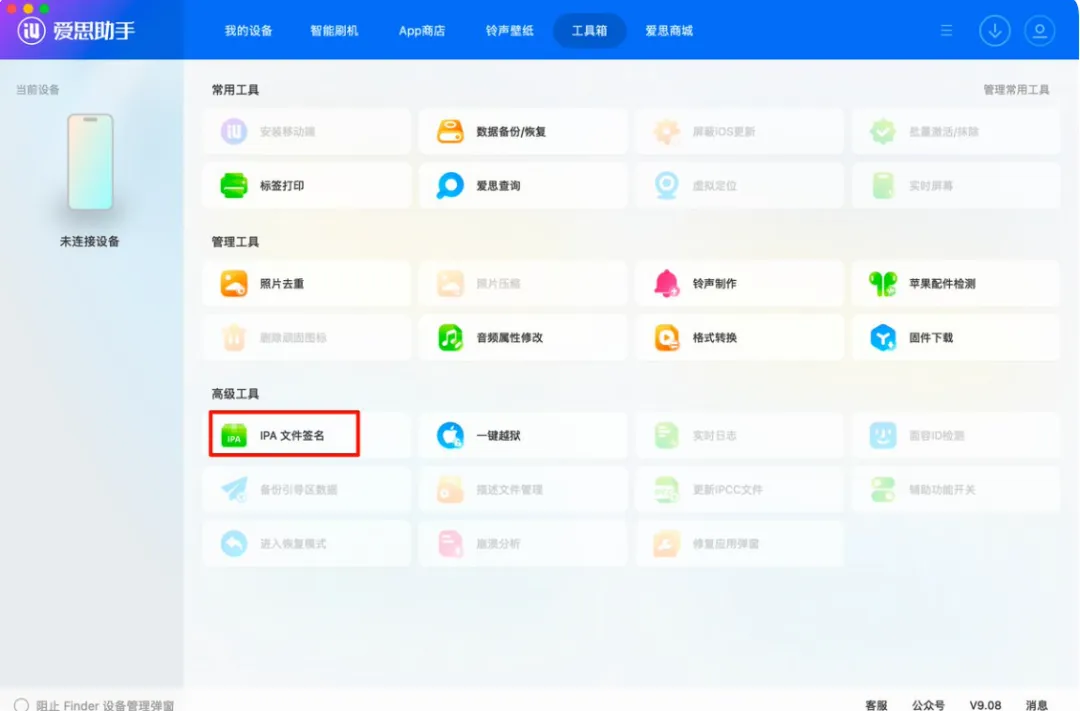Switch to the 铃声壁纸 tab
1080x711 pixels.
pos(509,31)
